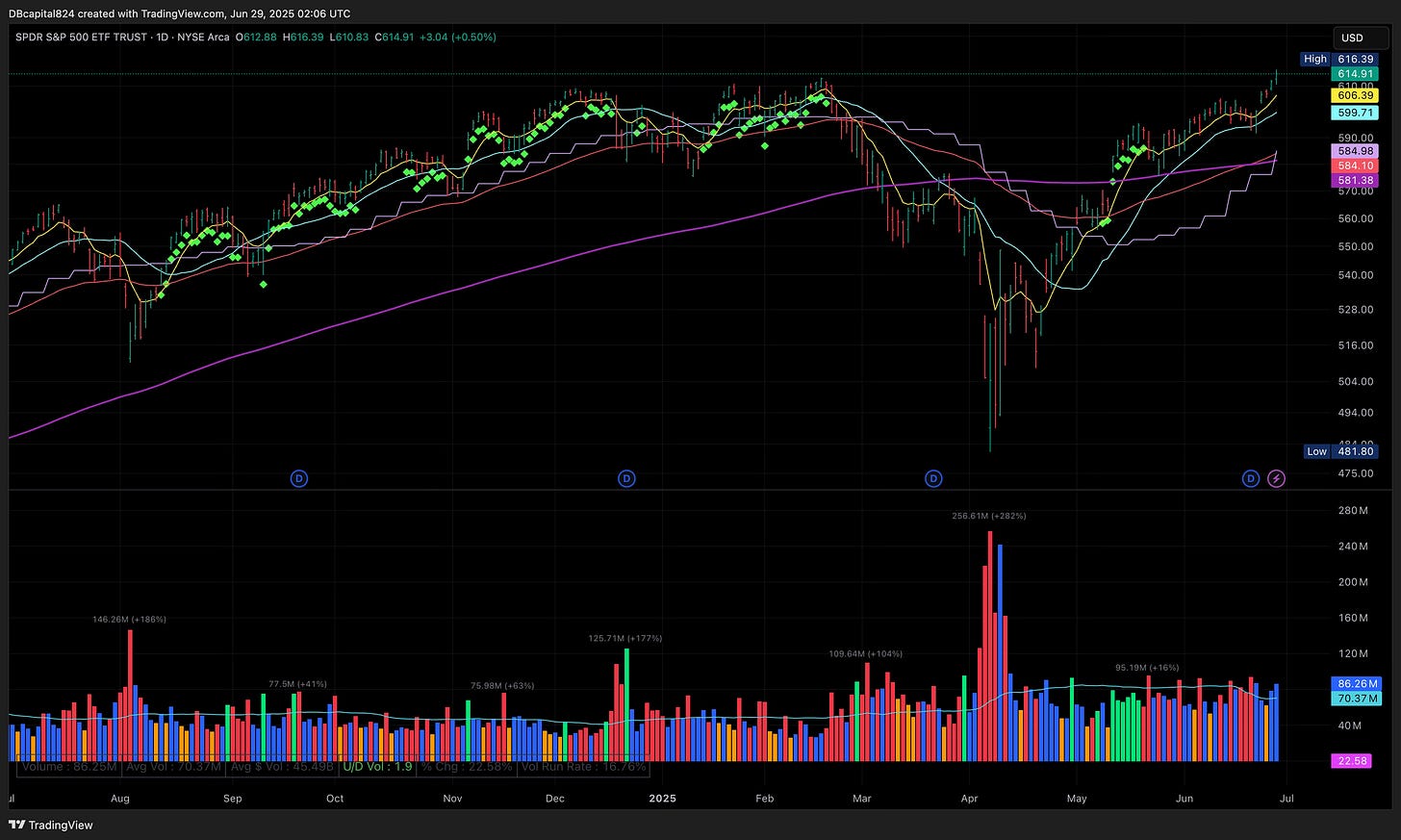Click the 475.00 level on the price axis
1401x840 pixels.
click(x=1356, y=473)
